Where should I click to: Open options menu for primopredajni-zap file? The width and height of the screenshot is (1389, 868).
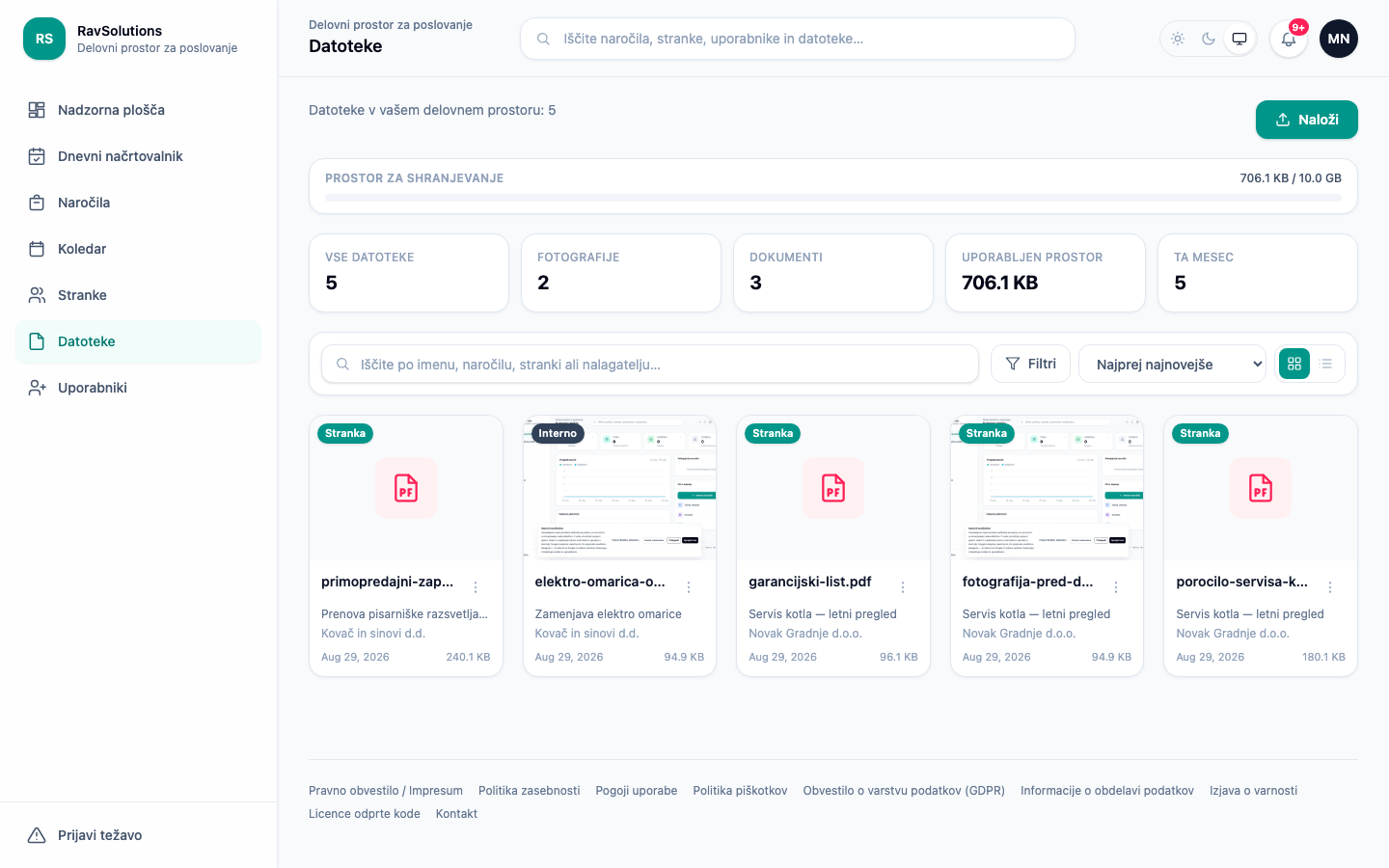coord(476,587)
